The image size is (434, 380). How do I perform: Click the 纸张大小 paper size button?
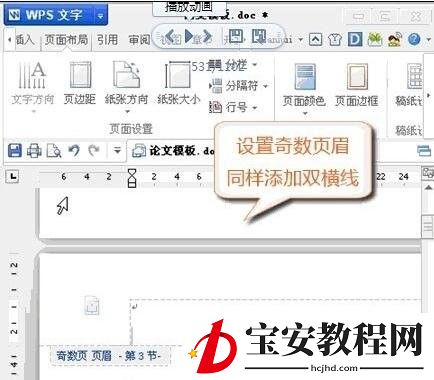(x=179, y=84)
